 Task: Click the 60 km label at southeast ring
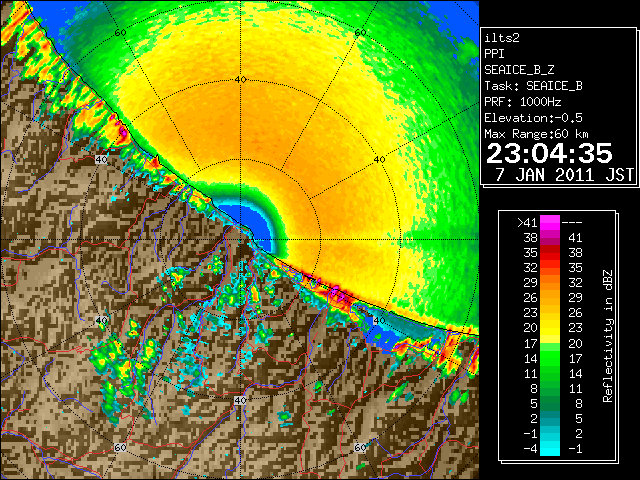[x=360, y=447]
